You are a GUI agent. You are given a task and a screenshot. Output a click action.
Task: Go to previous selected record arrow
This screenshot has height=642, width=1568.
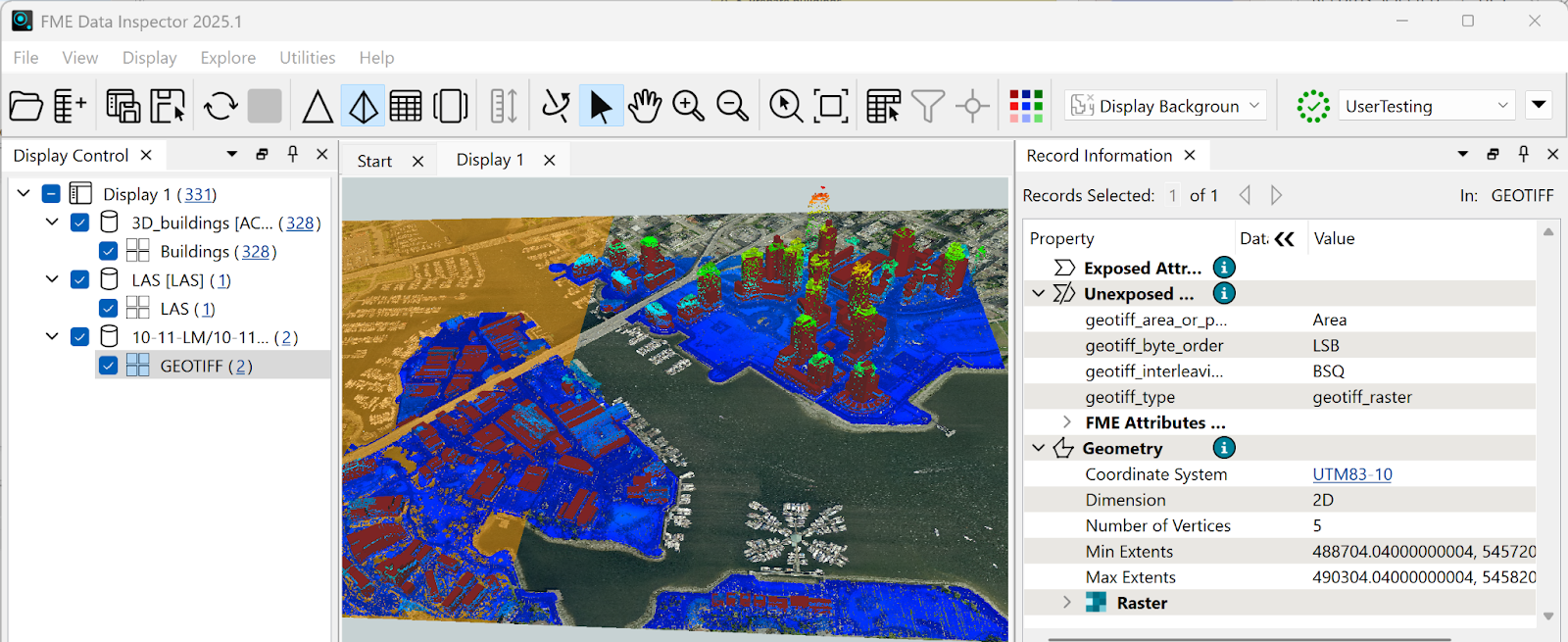pyautogui.click(x=1245, y=195)
